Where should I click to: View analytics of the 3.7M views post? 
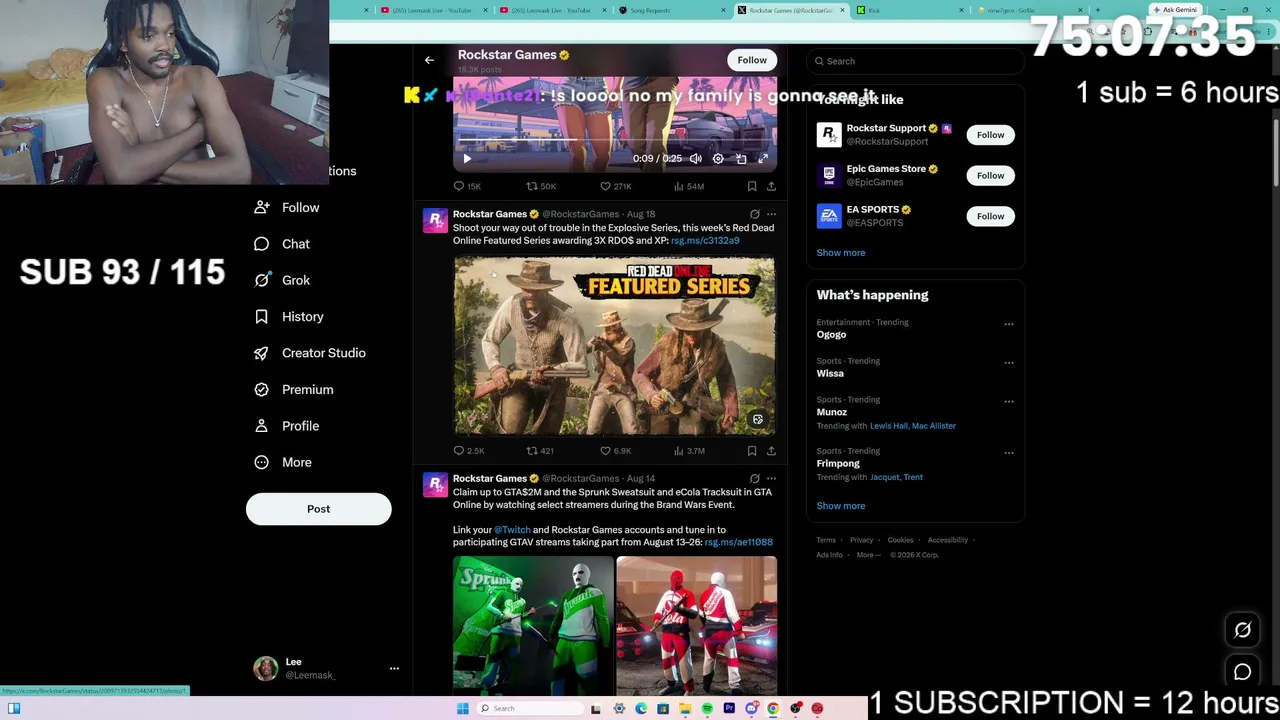click(x=689, y=451)
